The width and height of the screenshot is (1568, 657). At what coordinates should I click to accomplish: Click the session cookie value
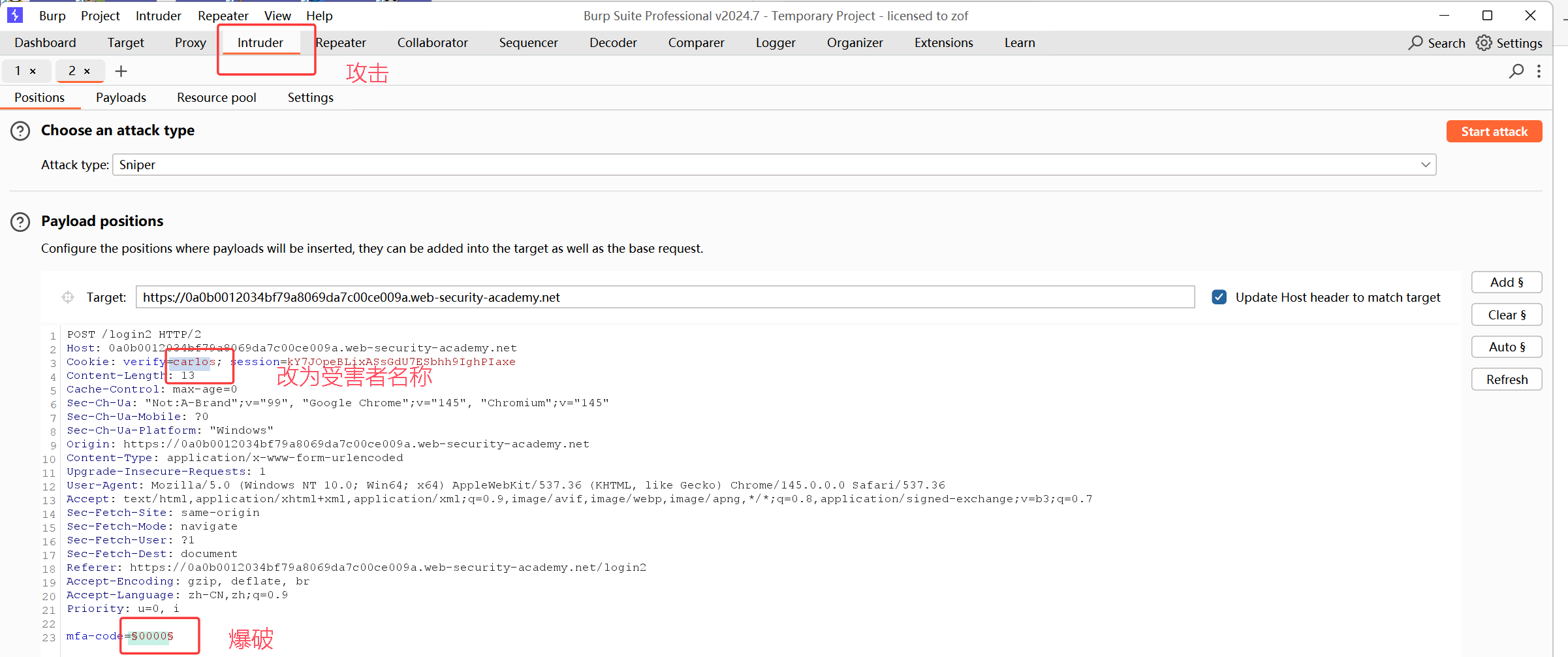point(401,362)
